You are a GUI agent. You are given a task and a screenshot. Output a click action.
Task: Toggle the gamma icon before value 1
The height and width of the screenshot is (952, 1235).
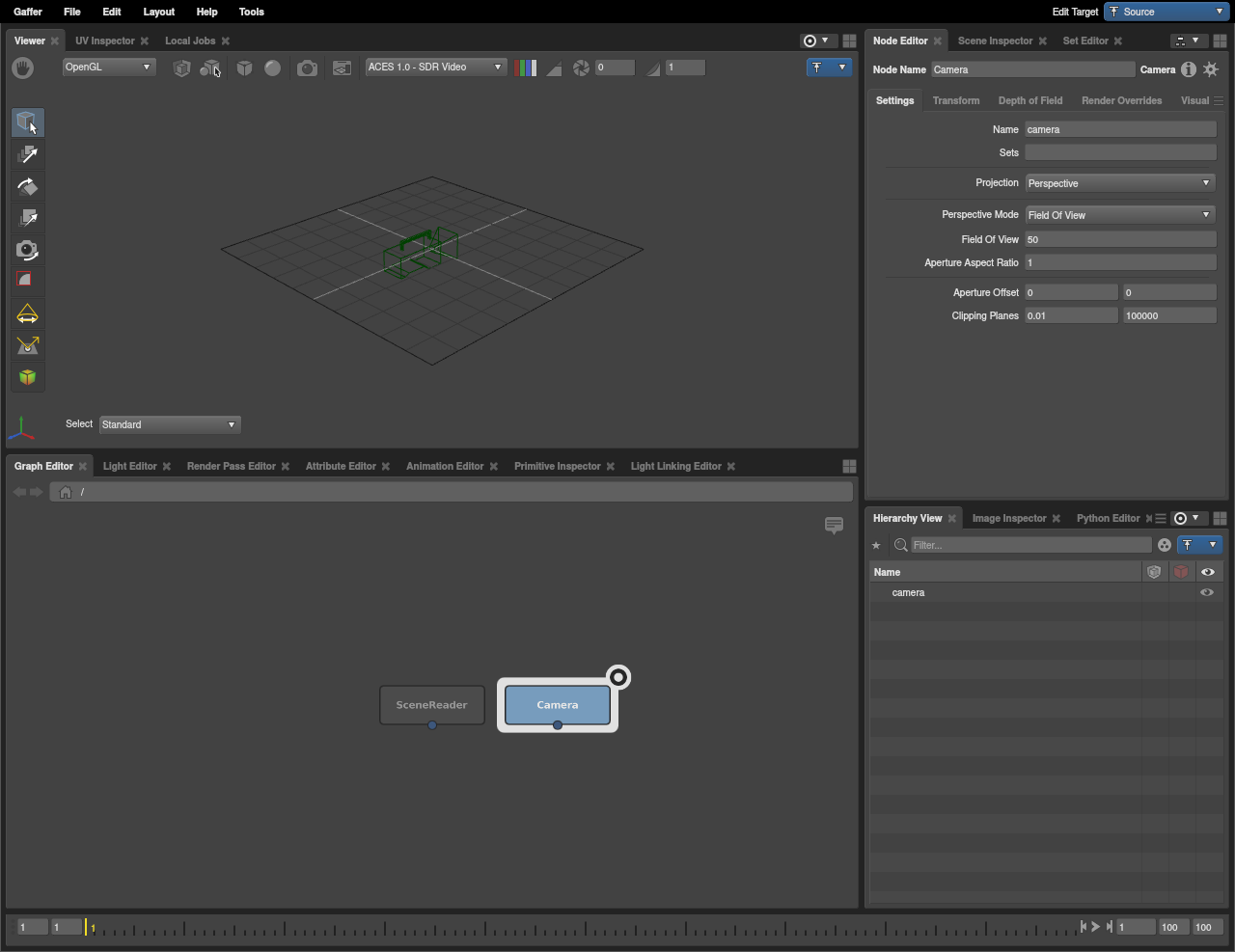tap(653, 68)
